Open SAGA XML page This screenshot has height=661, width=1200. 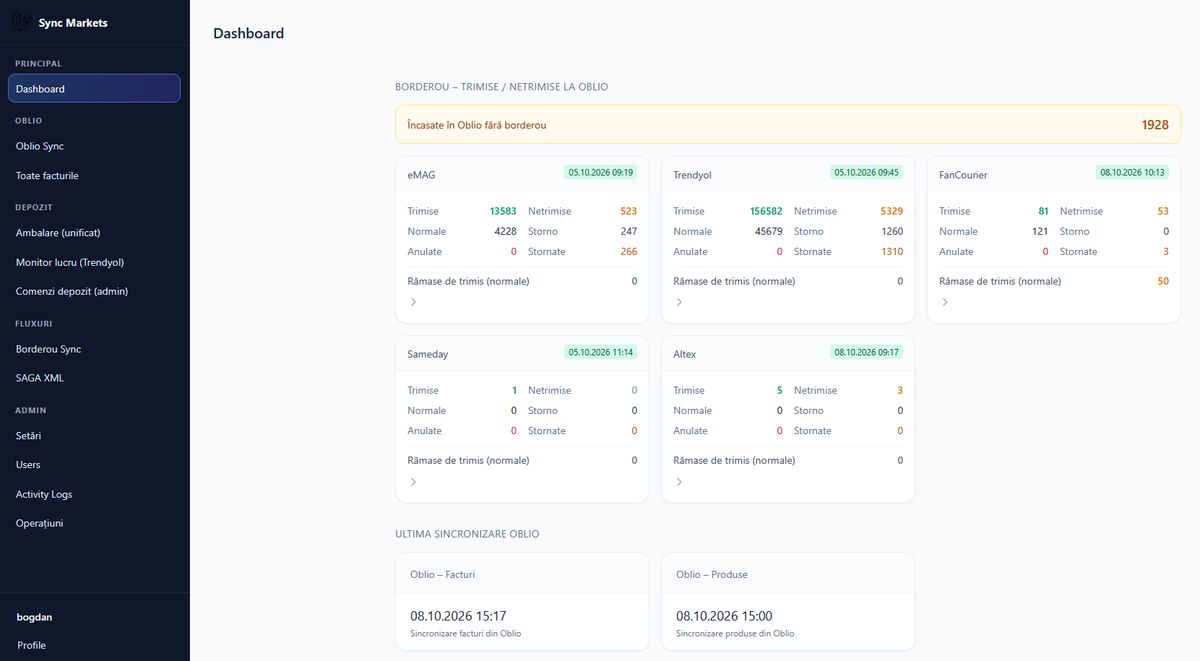tap(94, 378)
